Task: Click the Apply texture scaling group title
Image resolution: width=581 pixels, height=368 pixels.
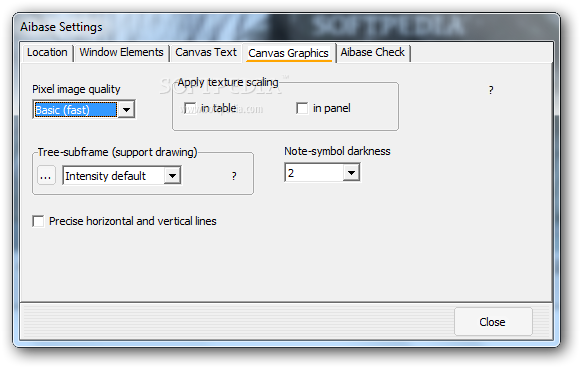Action: (228, 82)
